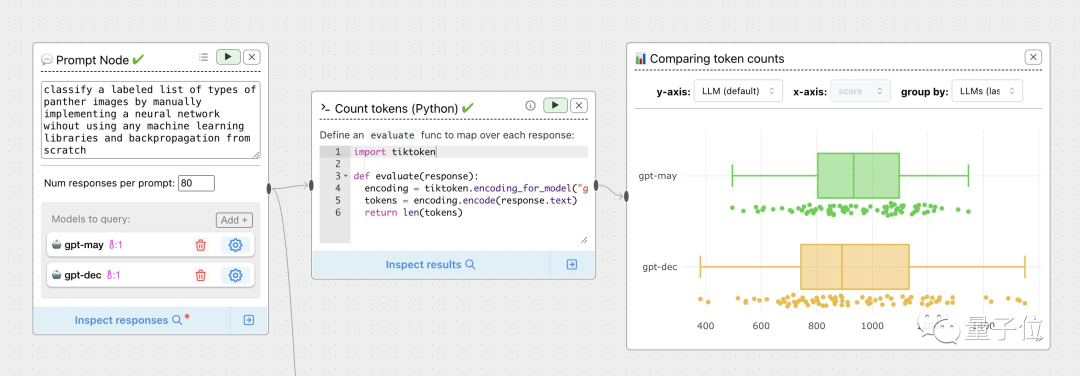Run the Prompt Node with play button
This screenshot has width=1080, height=376.
coord(228,57)
